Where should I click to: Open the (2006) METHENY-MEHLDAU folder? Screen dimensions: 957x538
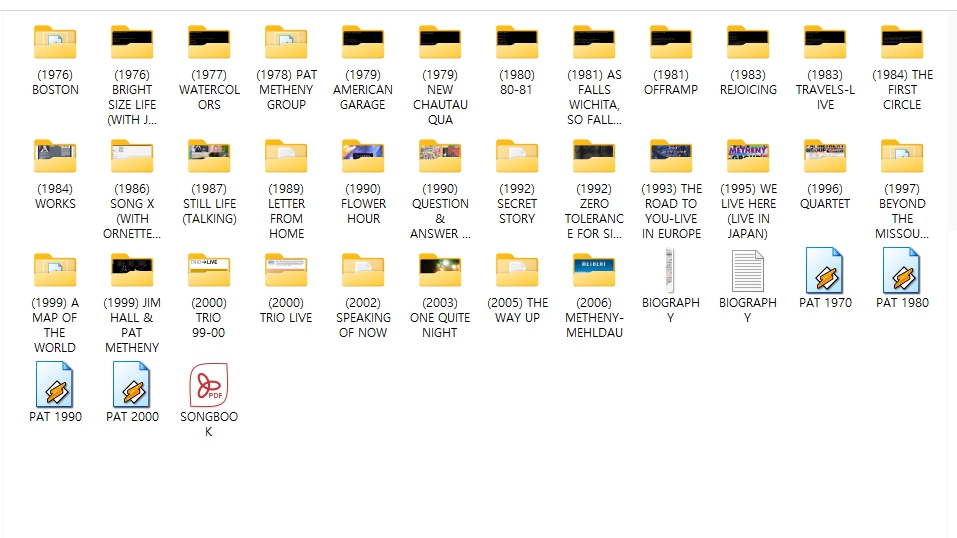click(594, 271)
